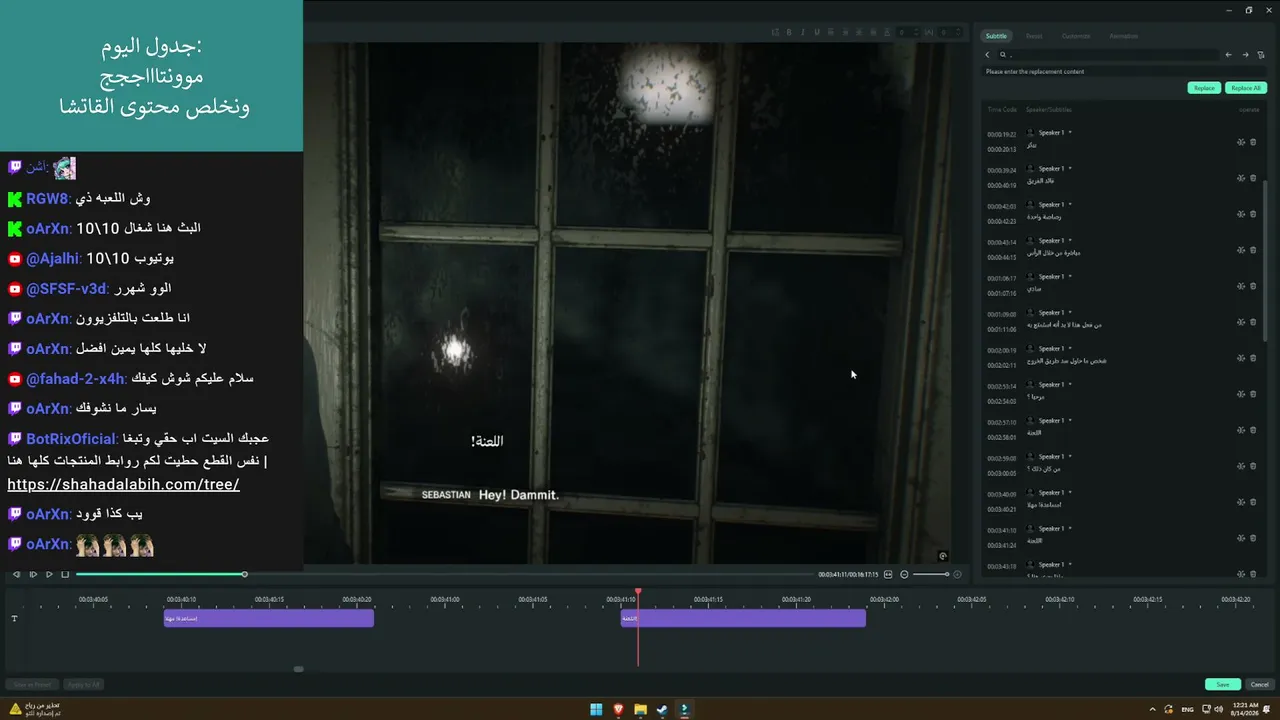Switch to the Preset tab

click(1034, 36)
